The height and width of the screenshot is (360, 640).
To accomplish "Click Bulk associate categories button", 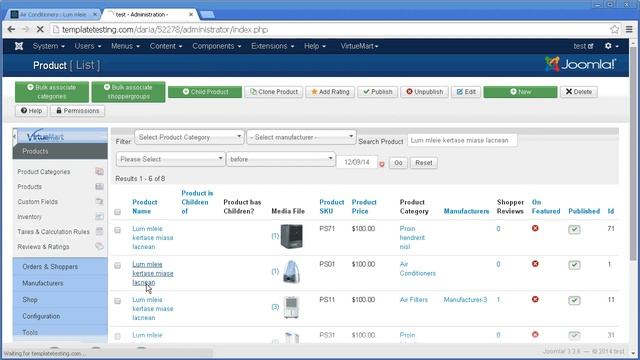I will [x=52, y=92].
